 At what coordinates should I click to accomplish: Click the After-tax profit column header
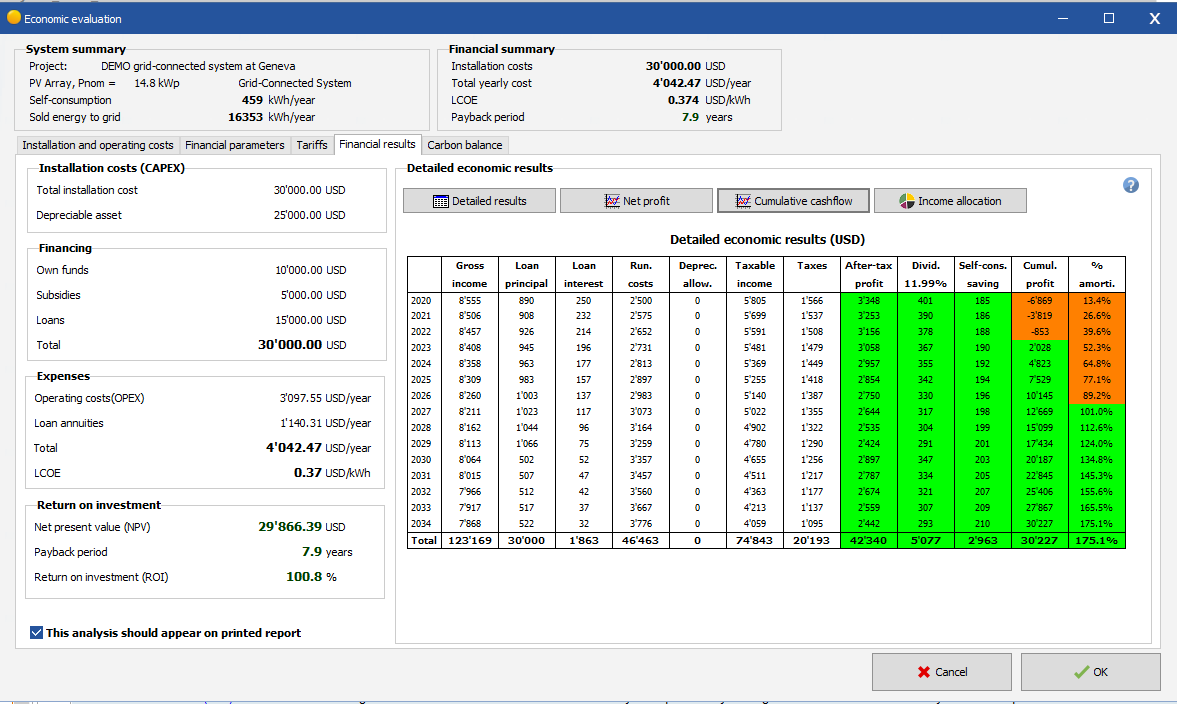[x=868, y=275]
